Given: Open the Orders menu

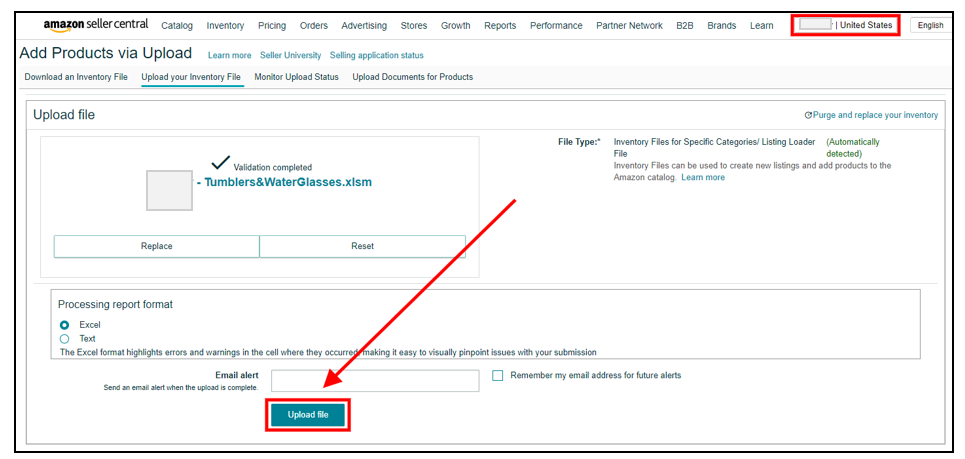Looking at the screenshot, I should click(x=314, y=25).
